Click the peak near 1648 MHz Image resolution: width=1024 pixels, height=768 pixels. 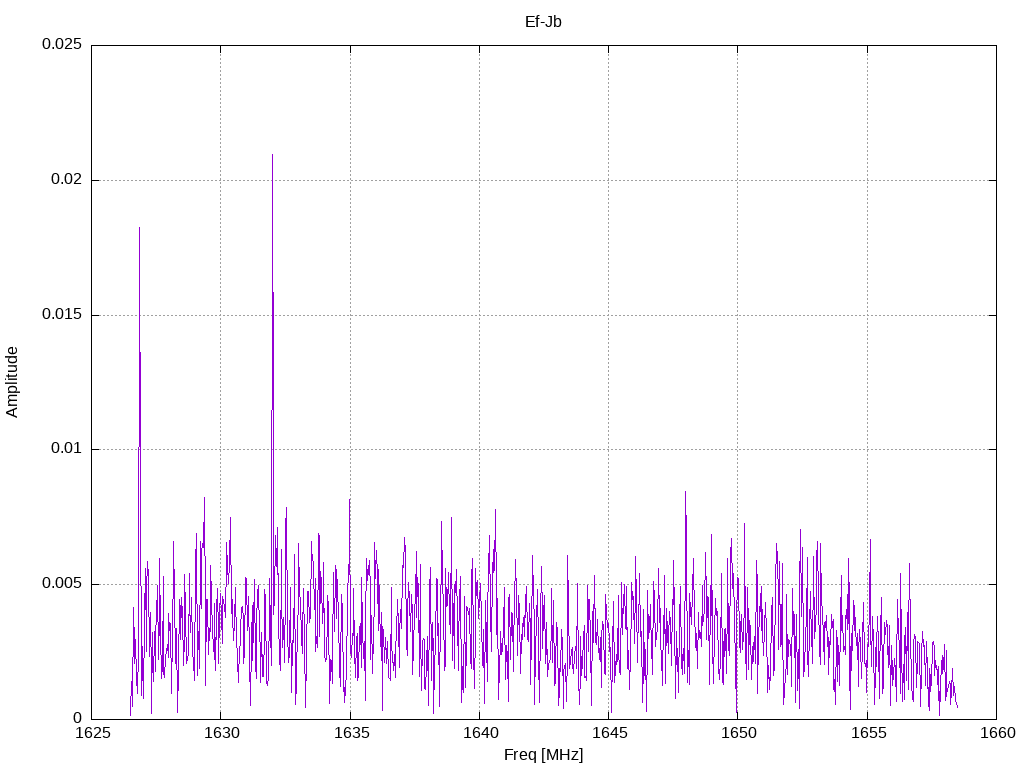pos(685,494)
